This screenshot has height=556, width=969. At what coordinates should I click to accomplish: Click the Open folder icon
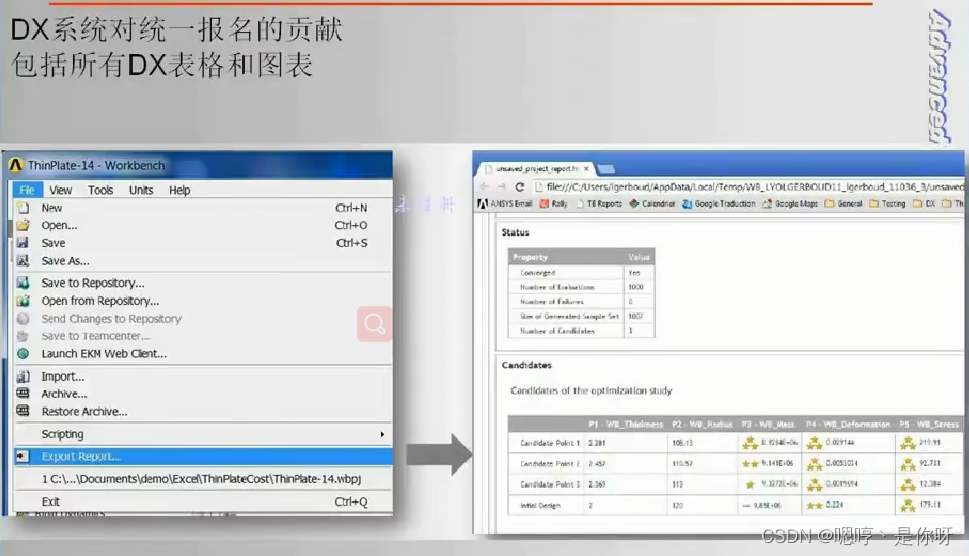pyautogui.click(x=23, y=225)
